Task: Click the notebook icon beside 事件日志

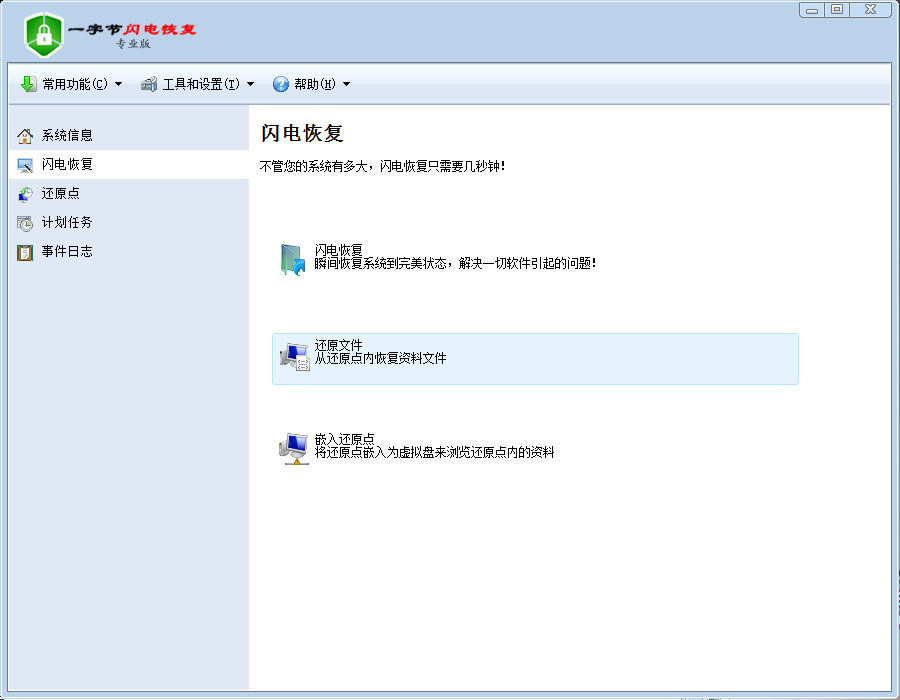Action: 25,252
